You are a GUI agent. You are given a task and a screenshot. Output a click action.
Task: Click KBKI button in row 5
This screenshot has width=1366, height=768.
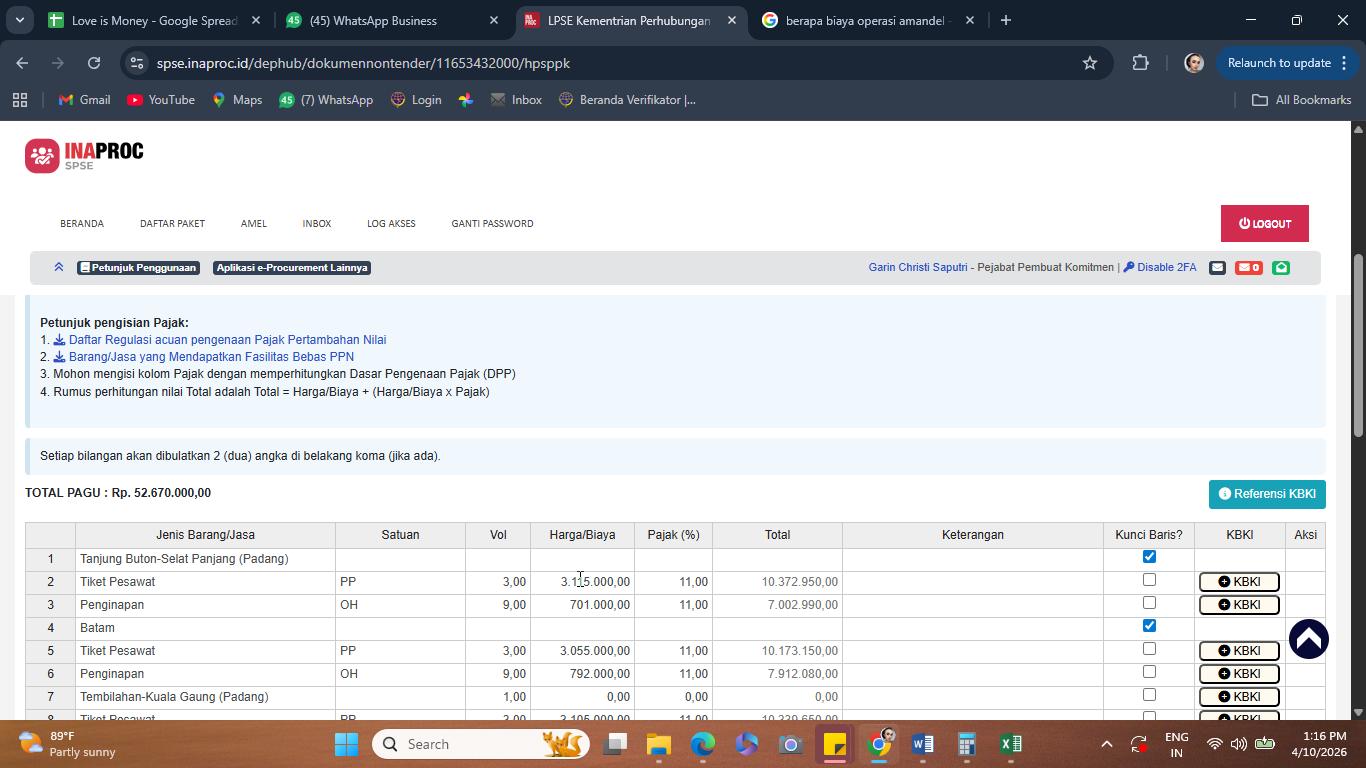click(x=1239, y=651)
